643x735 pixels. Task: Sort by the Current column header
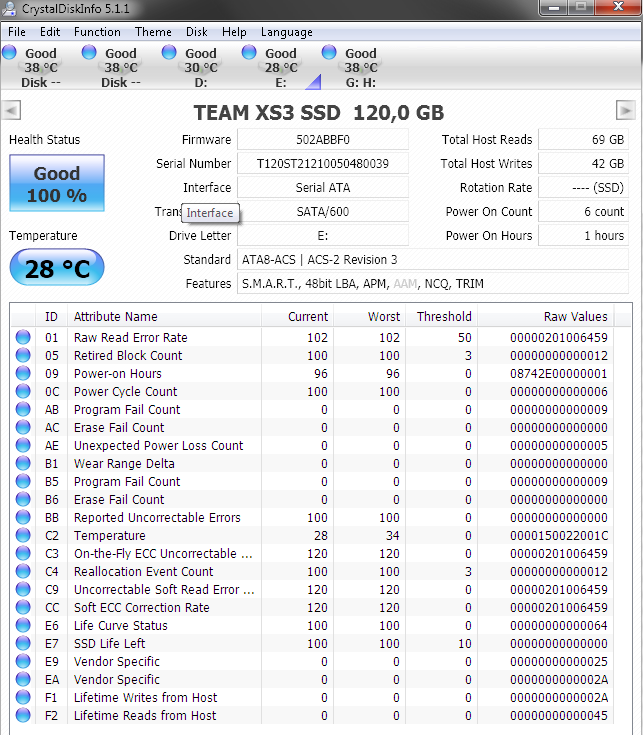[297, 316]
